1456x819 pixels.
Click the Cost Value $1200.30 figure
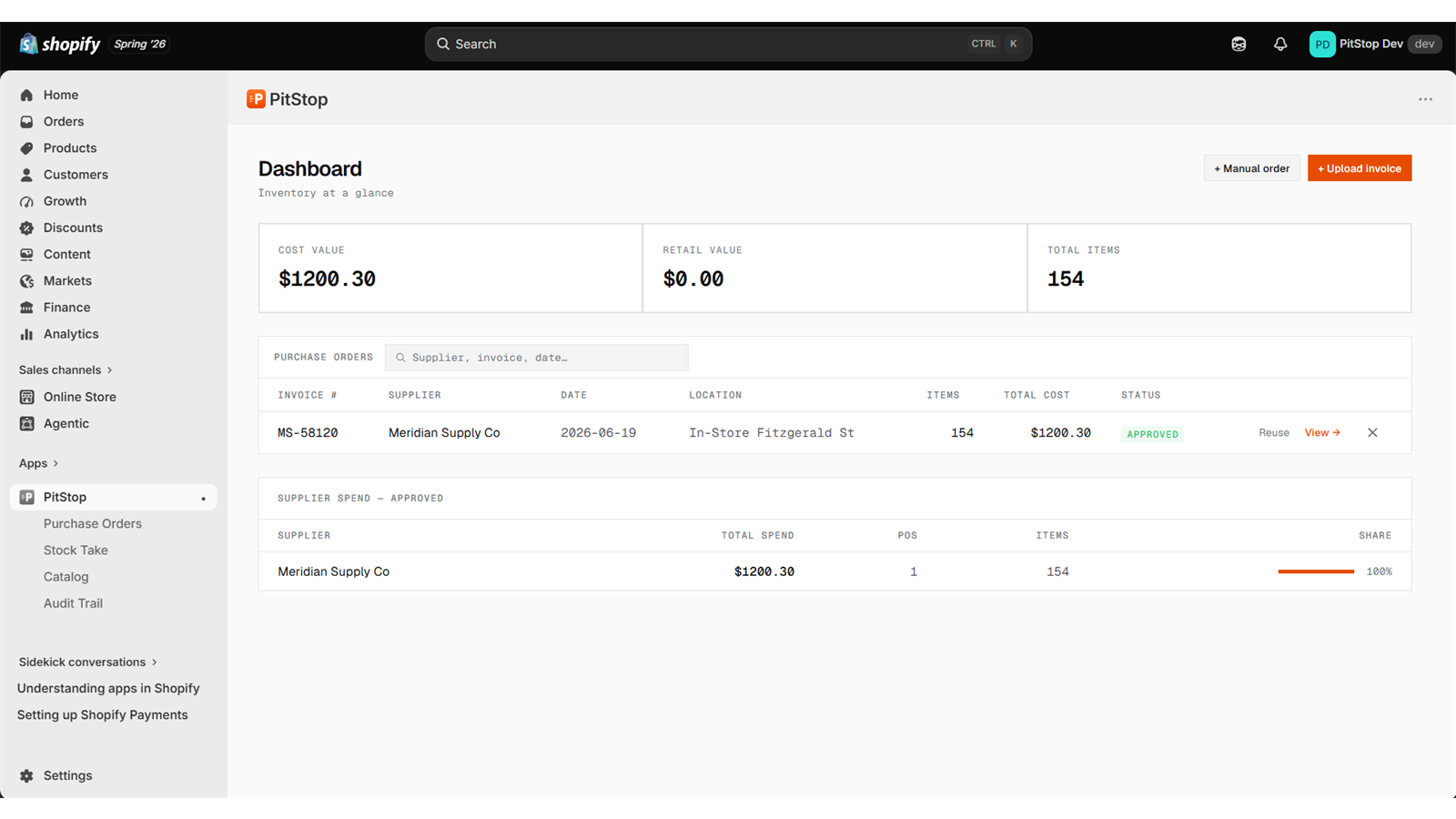[327, 278]
